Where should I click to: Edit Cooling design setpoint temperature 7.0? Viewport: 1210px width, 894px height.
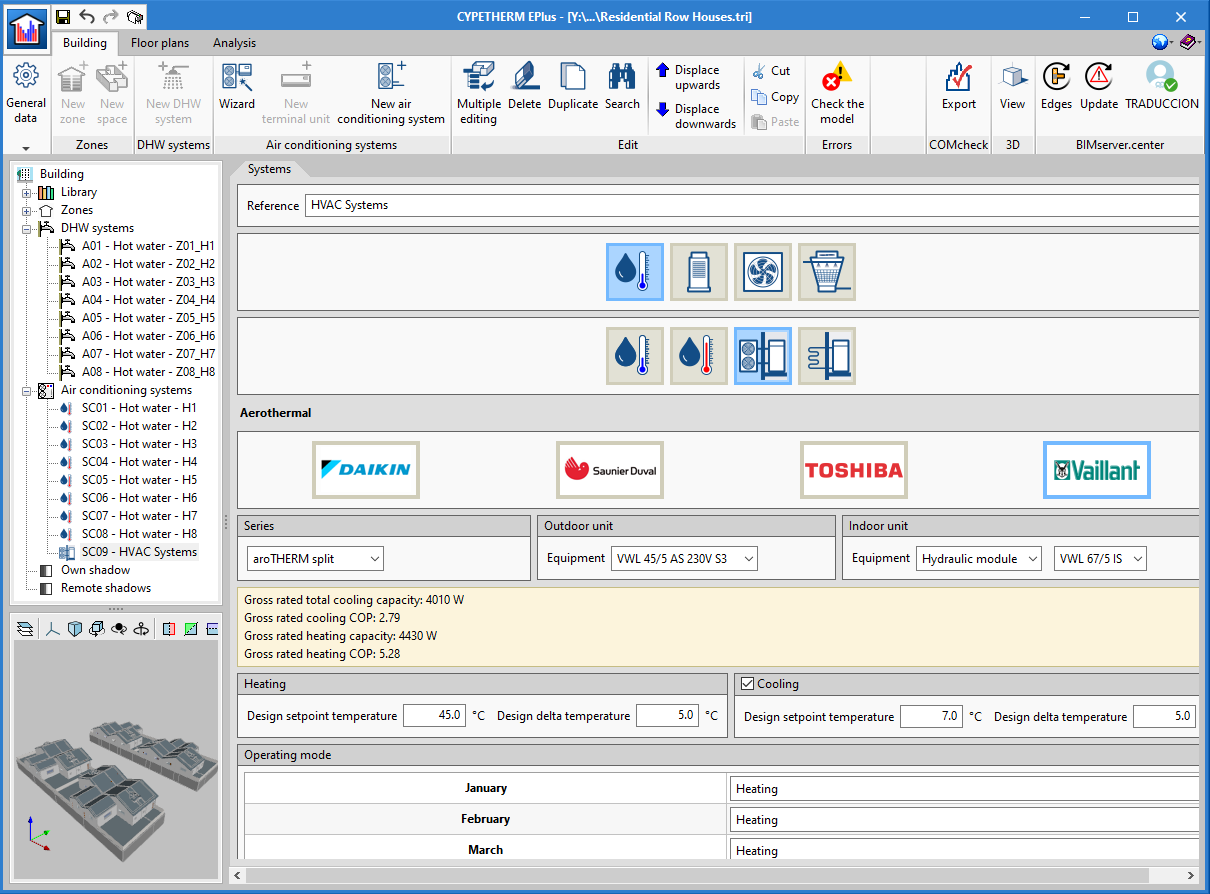point(931,716)
